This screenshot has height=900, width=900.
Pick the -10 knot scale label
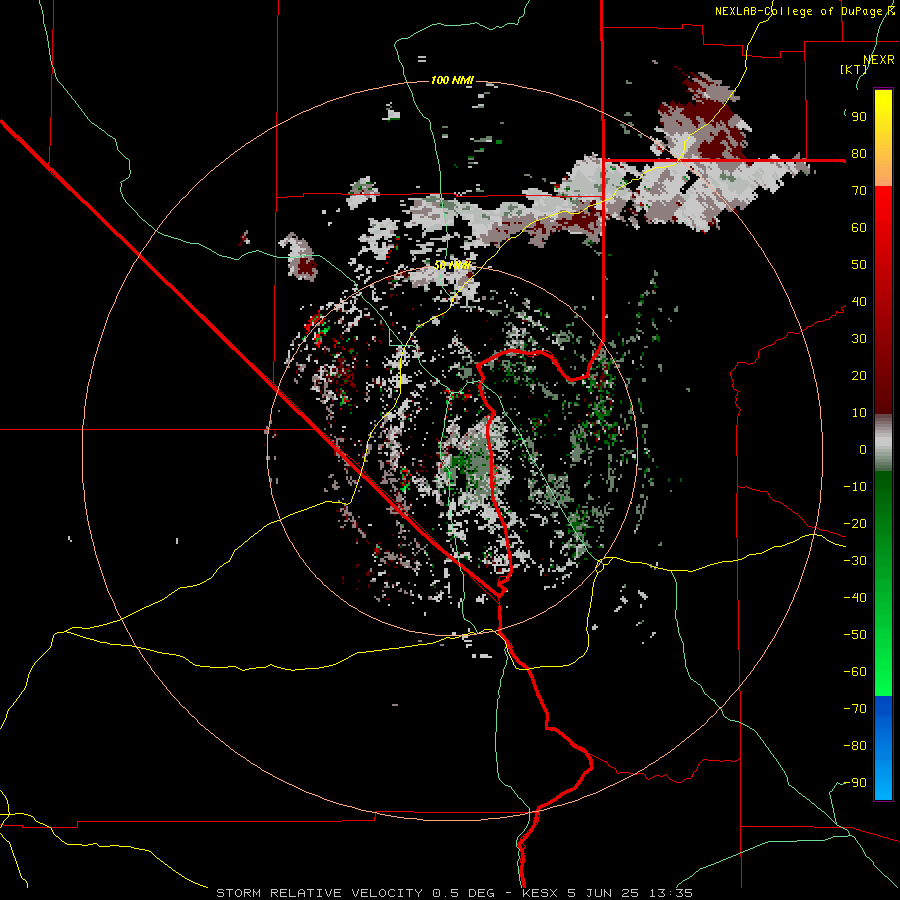855,487
